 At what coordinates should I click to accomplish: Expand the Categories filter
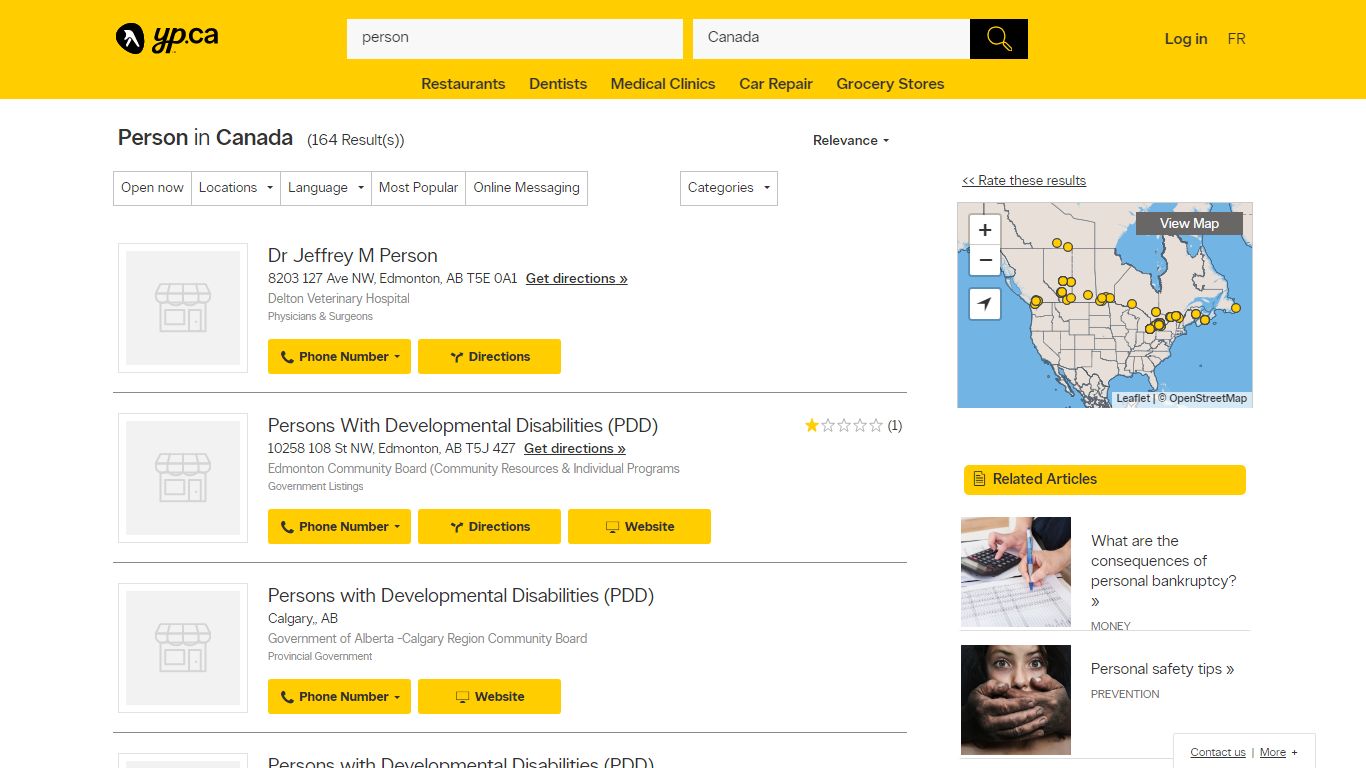(729, 188)
